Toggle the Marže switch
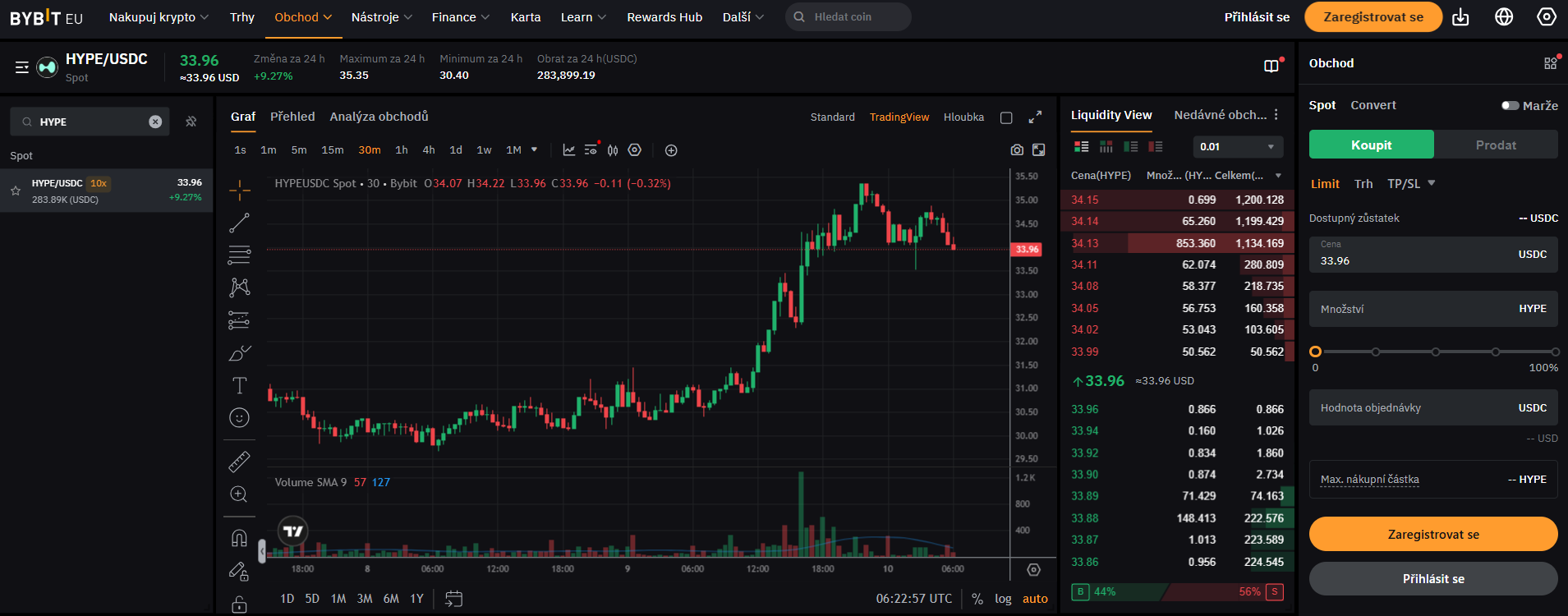Viewport: 1568px width, 616px height. click(1510, 105)
